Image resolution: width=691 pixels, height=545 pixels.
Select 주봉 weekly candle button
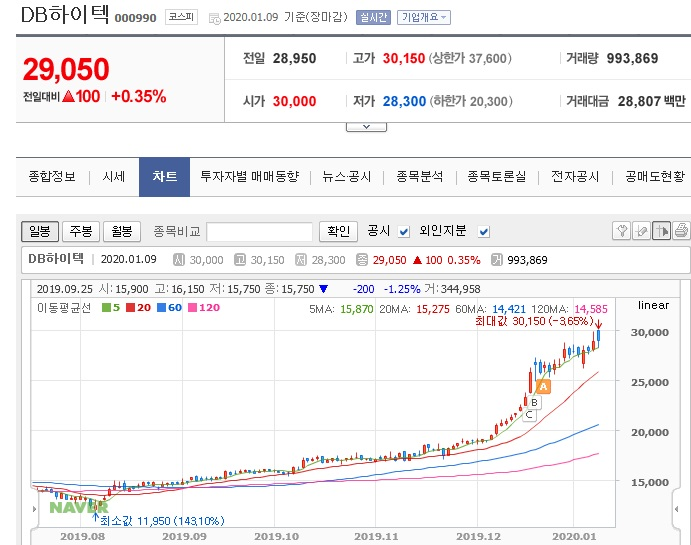pos(81,231)
